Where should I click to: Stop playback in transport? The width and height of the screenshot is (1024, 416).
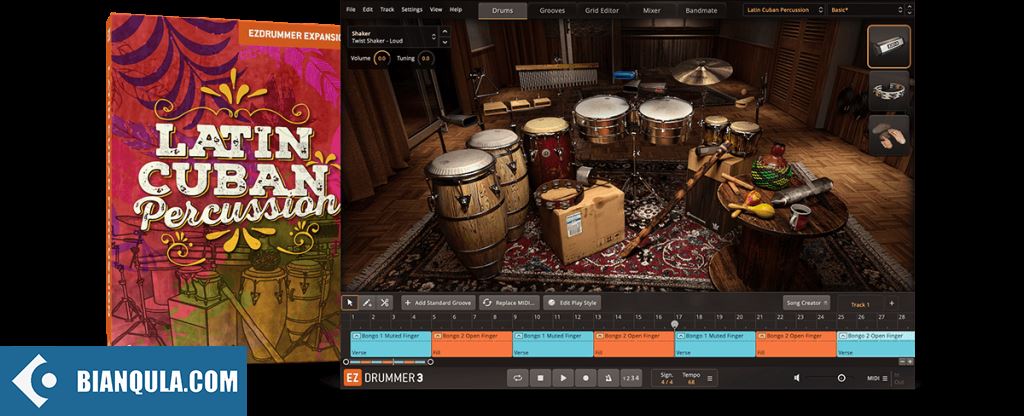tap(540, 378)
